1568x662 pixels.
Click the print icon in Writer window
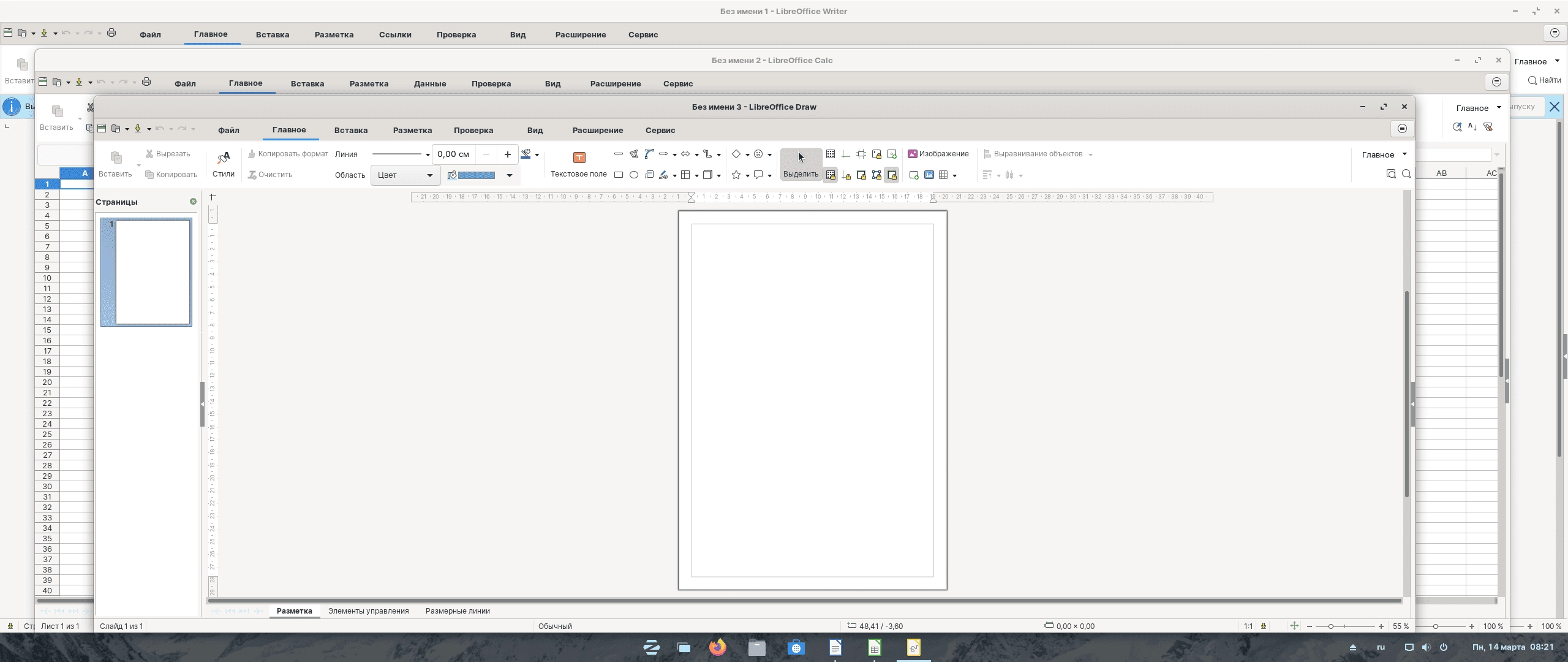point(111,32)
